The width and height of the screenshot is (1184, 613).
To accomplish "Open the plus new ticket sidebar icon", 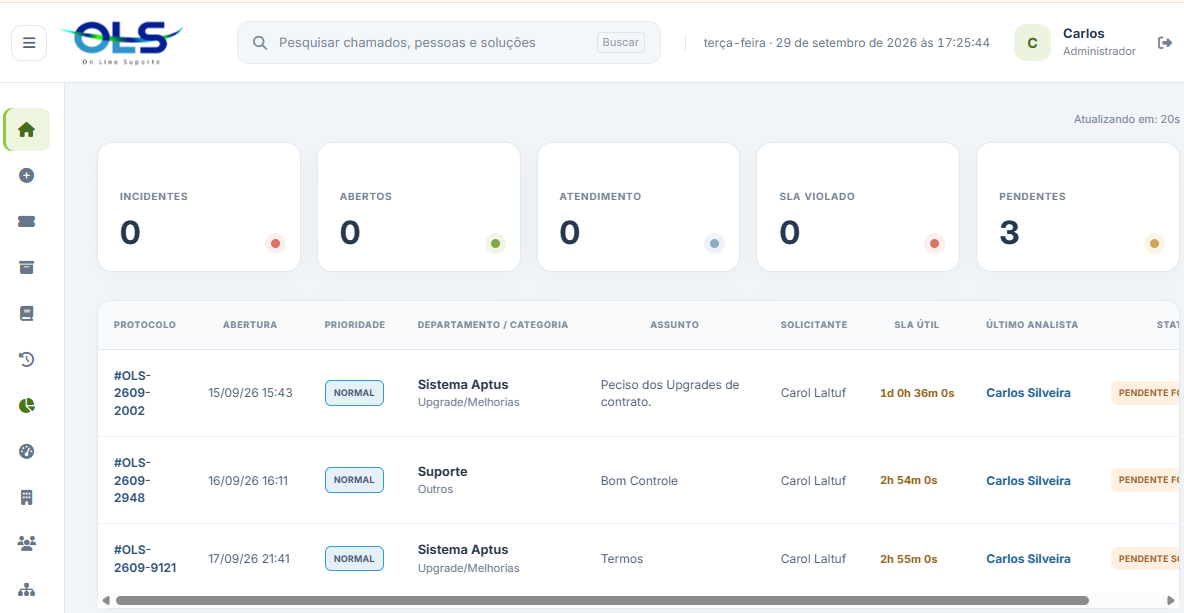I will [x=26, y=176].
